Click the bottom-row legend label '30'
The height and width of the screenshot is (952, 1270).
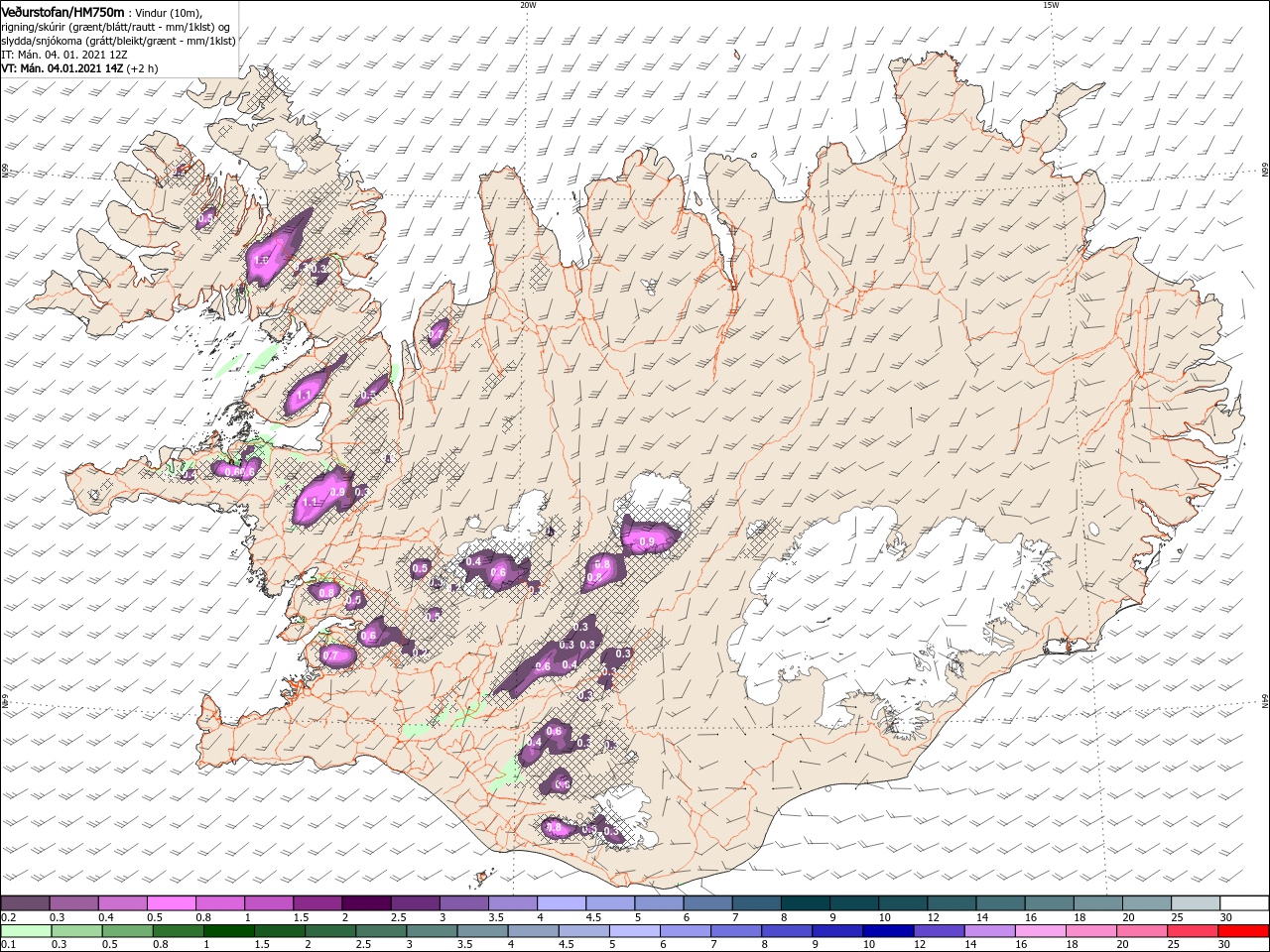1225,945
